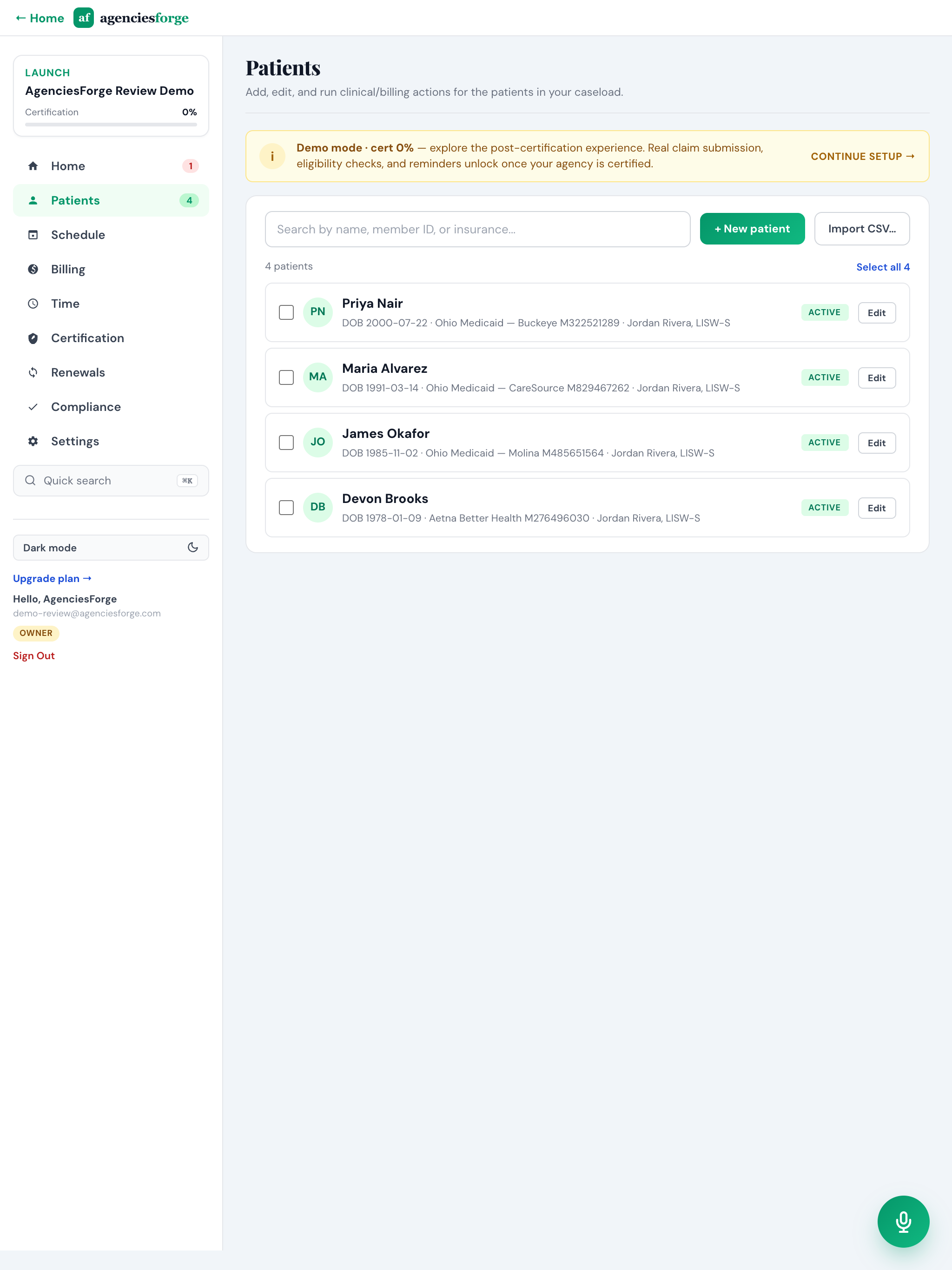Click the red badge on Home

(191, 166)
